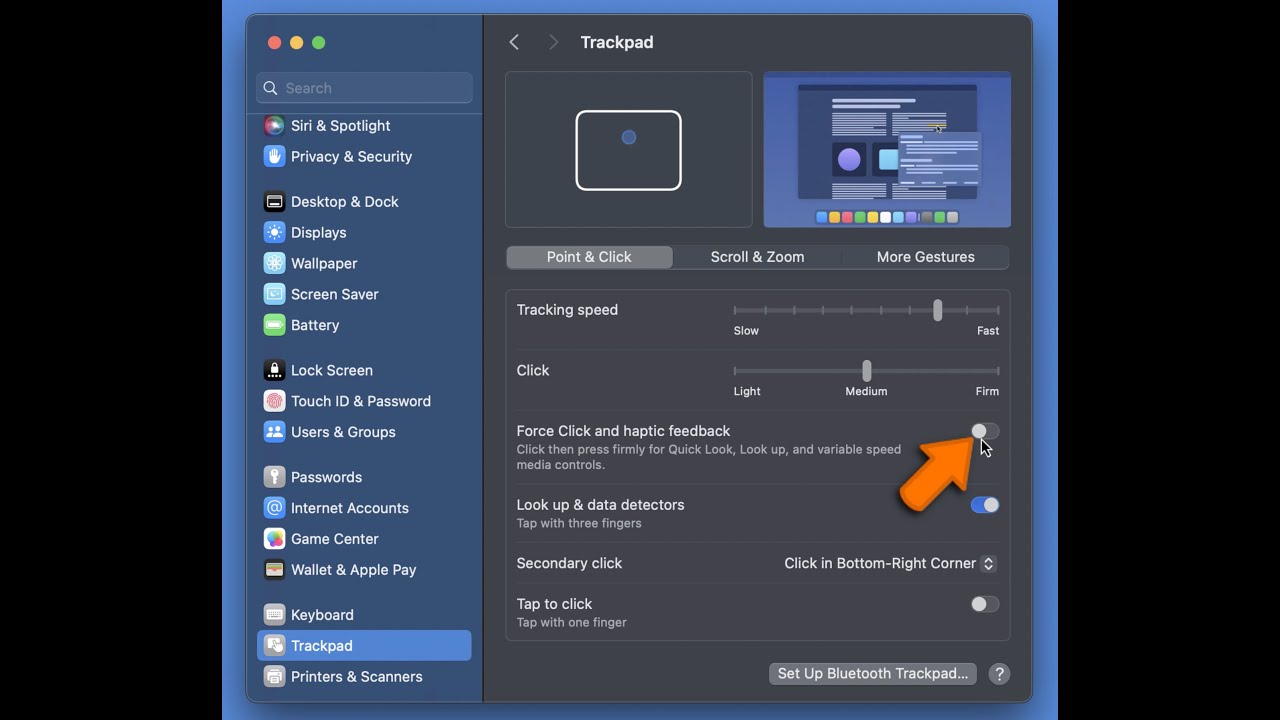Image resolution: width=1280 pixels, height=720 pixels.
Task: Focus the Search input field
Action: point(364,88)
